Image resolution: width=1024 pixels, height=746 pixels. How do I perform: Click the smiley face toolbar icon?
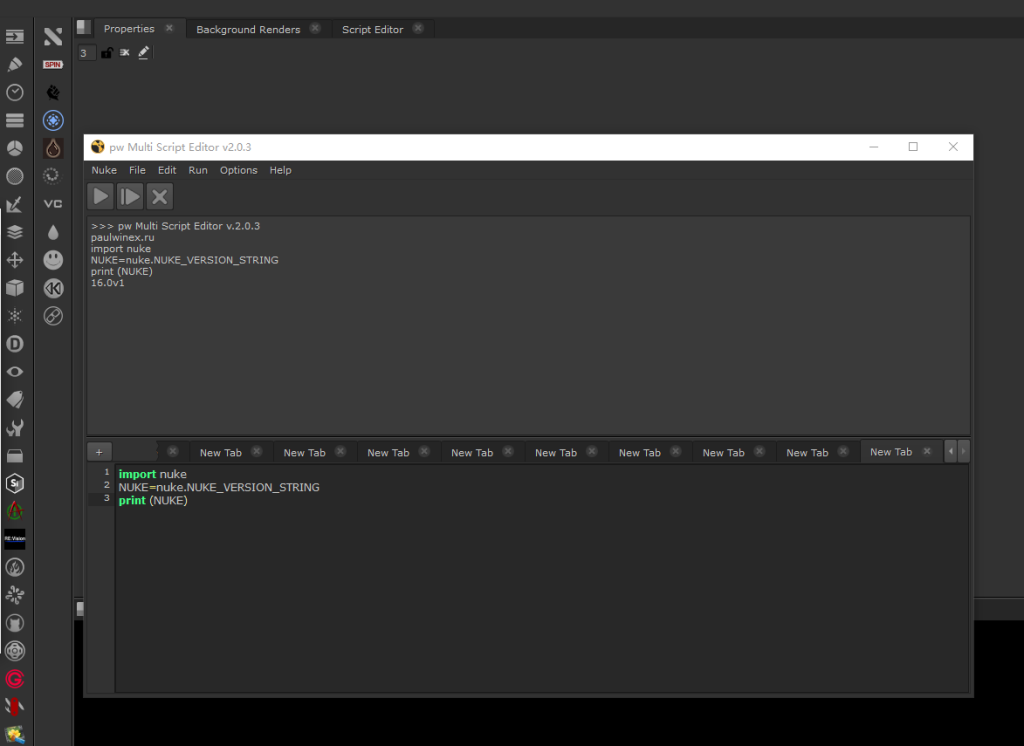pyautogui.click(x=53, y=260)
